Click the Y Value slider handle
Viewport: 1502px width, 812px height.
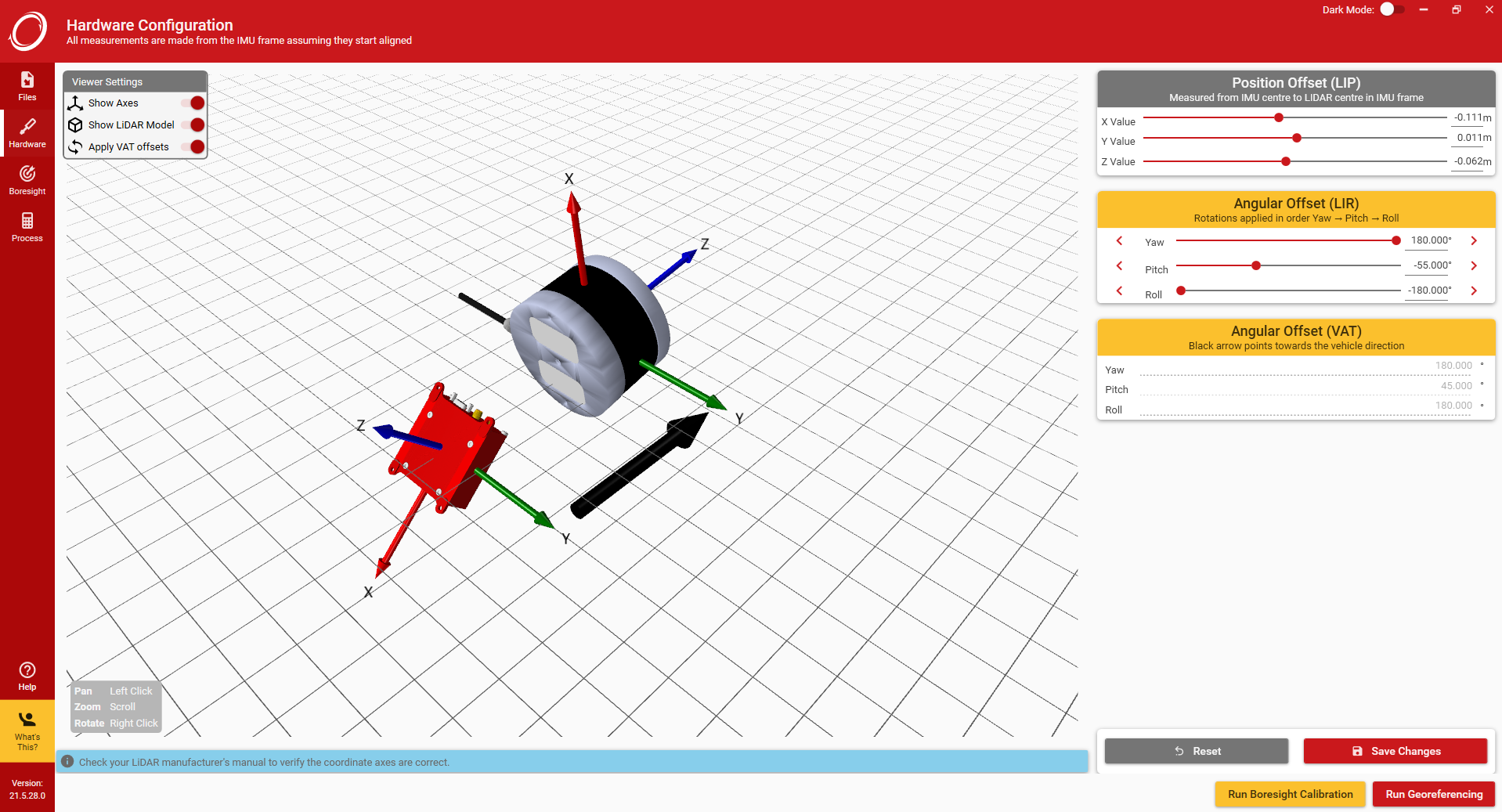(1297, 138)
